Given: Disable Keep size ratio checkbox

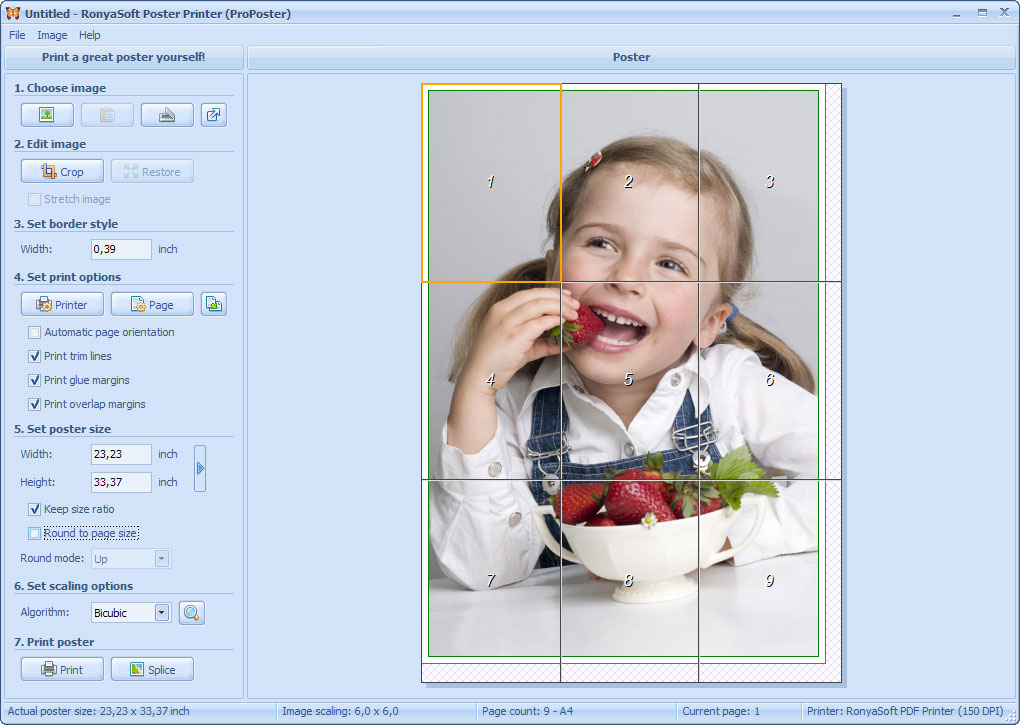Looking at the screenshot, I should point(35,509).
